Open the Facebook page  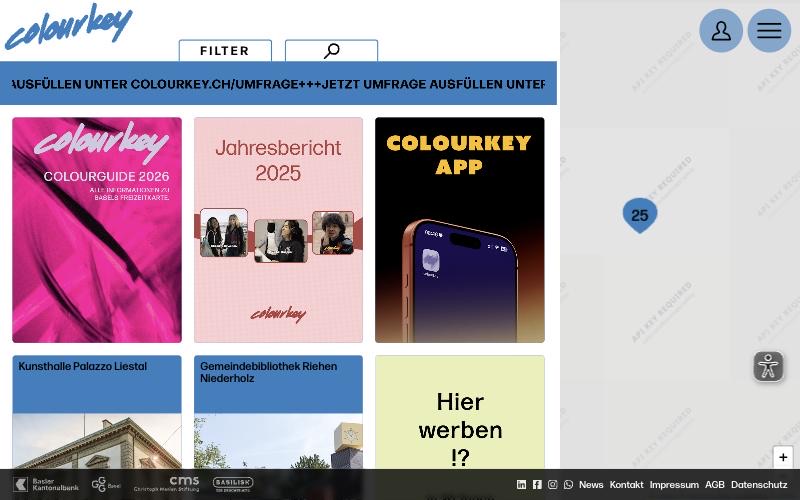(537, 485)
